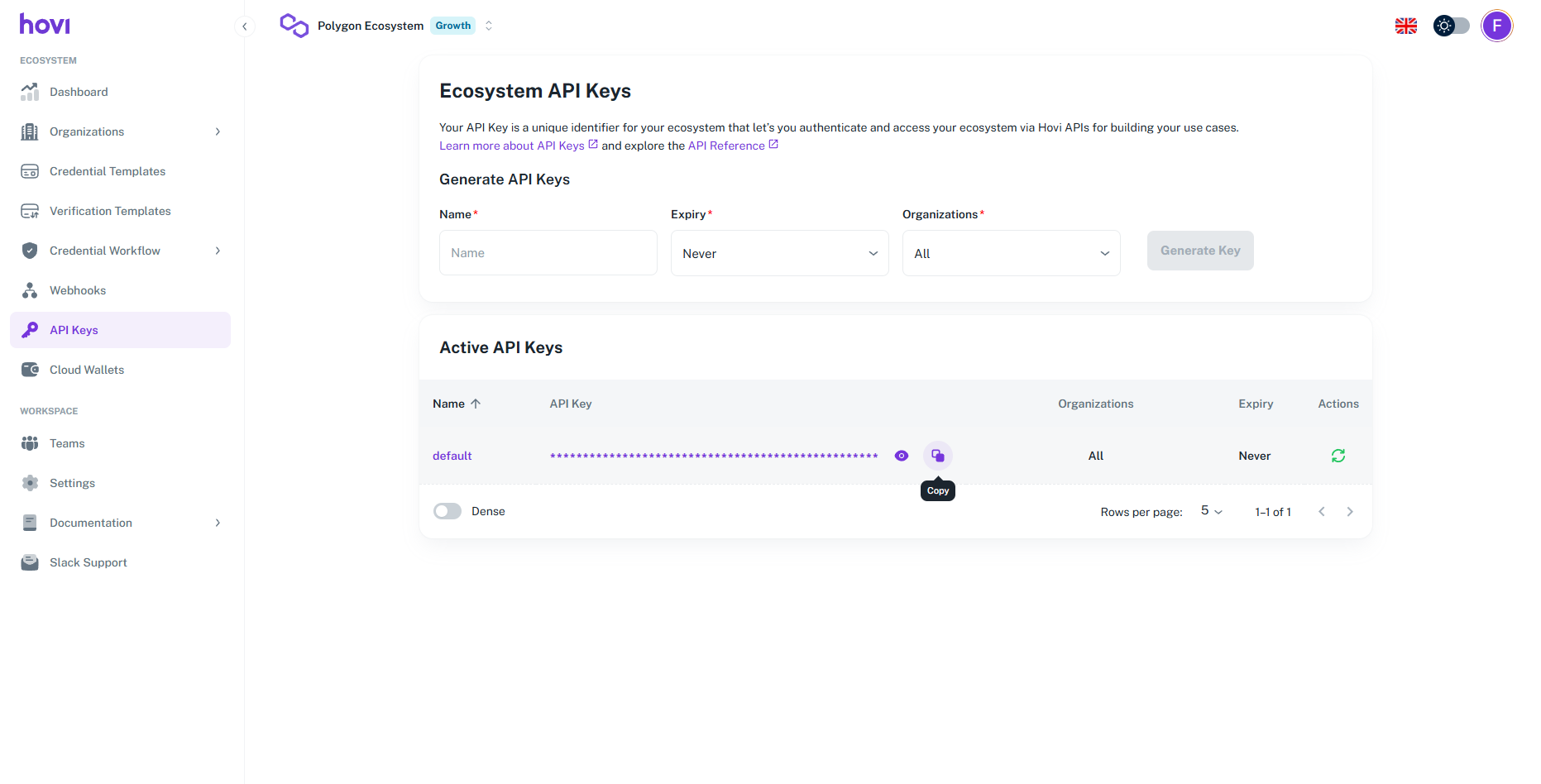Copy the default API key
Image resolution: width=1541 pixels, height=784 pixels.
pyautogui.click(x=937, y=456)
